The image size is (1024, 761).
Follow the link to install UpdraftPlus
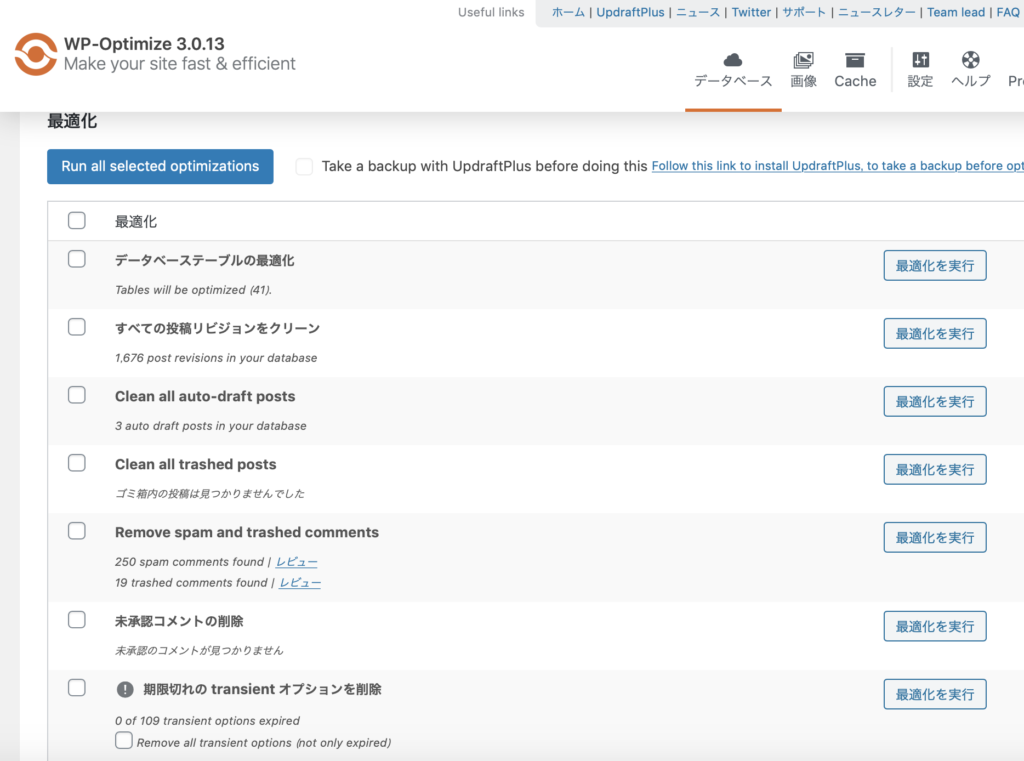836,166
